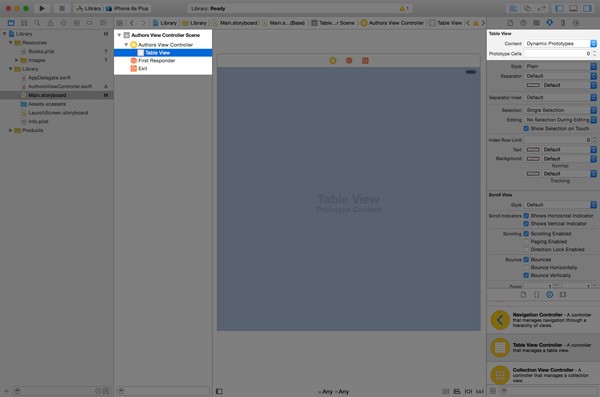Expand the Products folder

[x=10, y=130]
